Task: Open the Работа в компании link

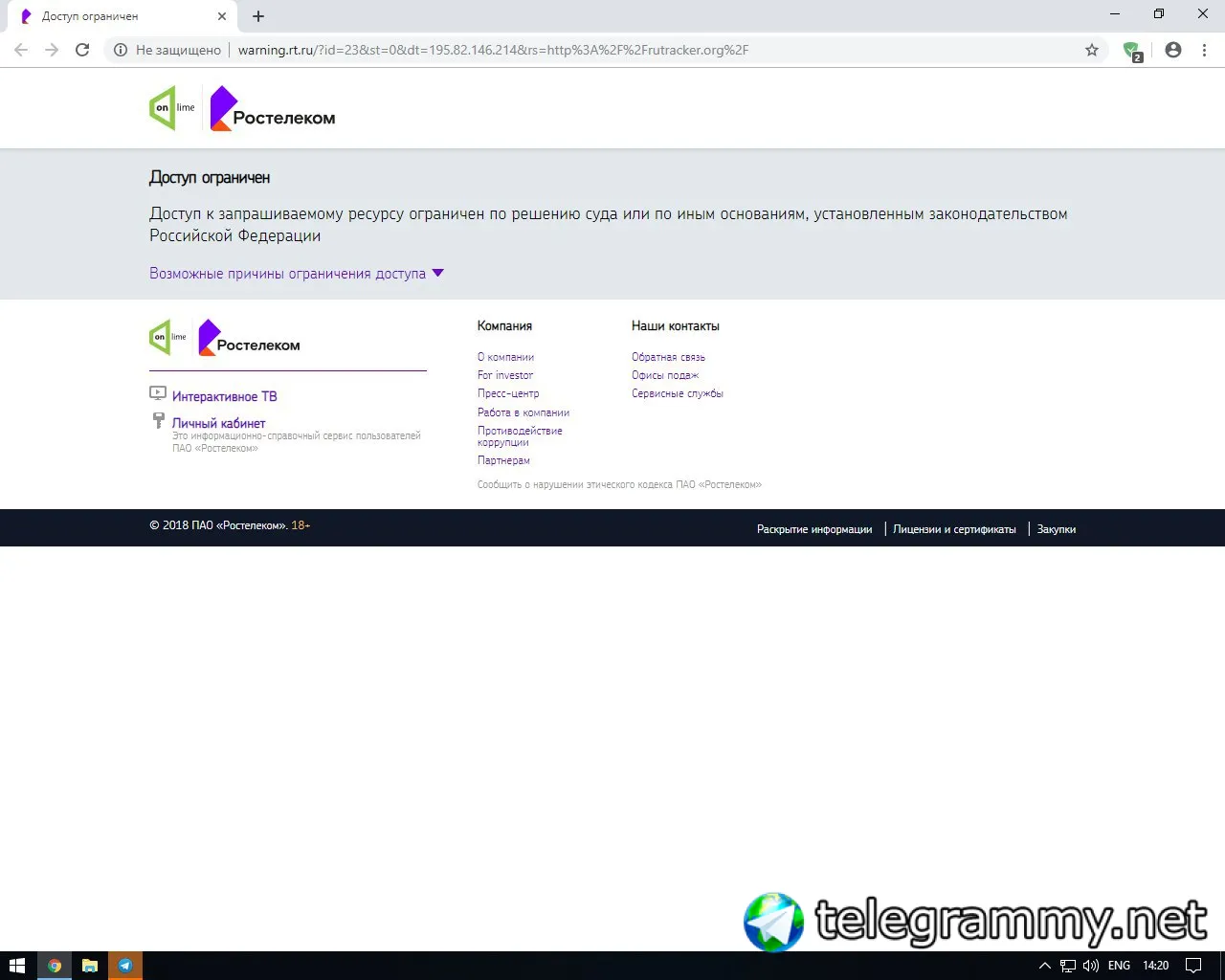Action: 523,412
